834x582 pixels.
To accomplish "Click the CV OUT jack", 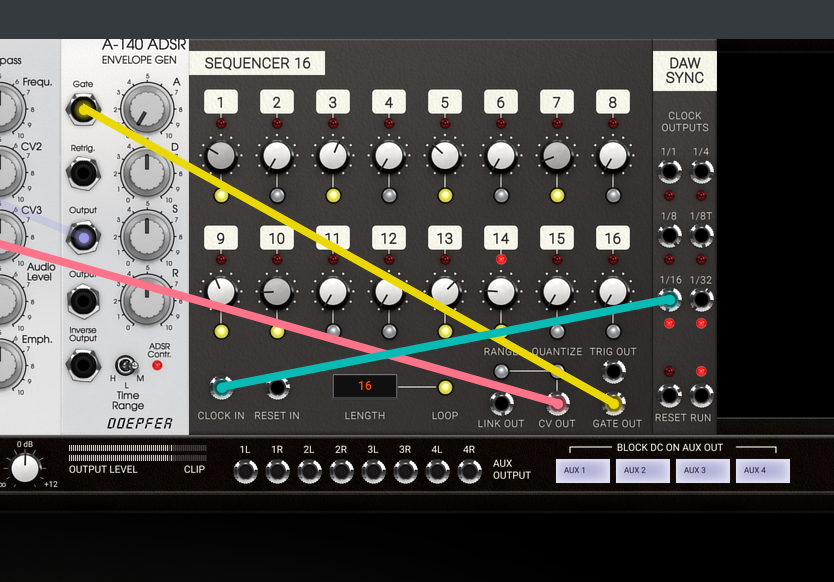I will tap(557, 403).
